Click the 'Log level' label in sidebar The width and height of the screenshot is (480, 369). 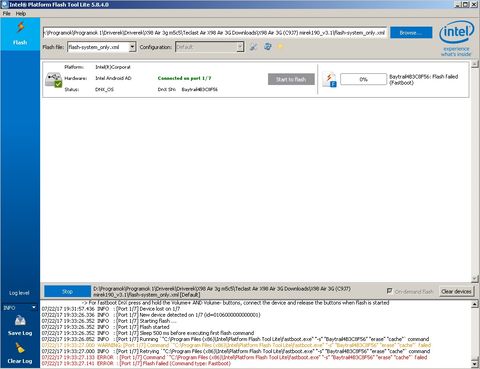(x=19, y=293)
